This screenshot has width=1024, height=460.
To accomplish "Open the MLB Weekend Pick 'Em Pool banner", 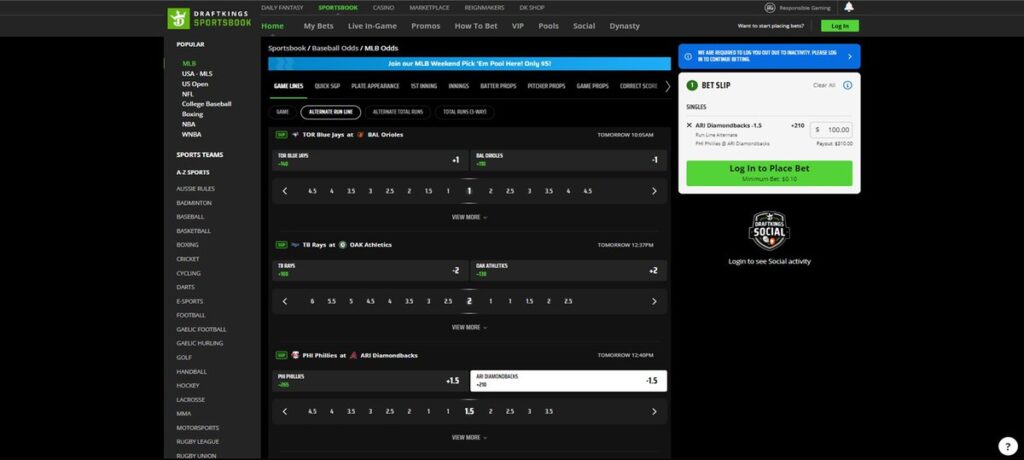I will 469,63.
